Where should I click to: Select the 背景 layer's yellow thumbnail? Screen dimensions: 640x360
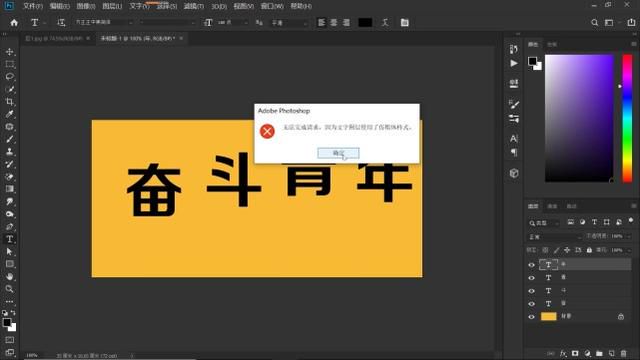(x=549, y=317)
